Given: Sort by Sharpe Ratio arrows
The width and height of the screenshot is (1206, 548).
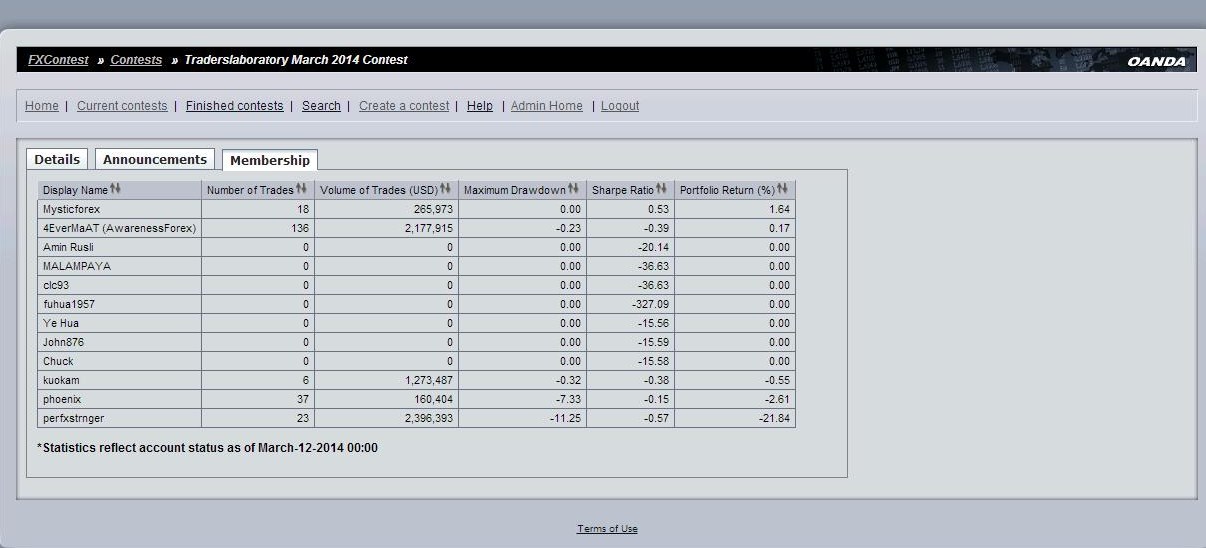Looking at the screenshot, I should 662,189.
